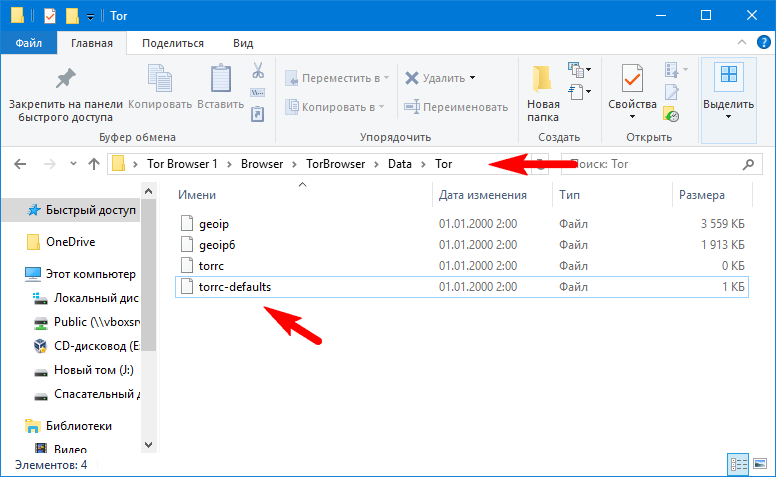Click the navigation pane scroll up arrow
The width and height of the screenshot is (776, 477).
(148, 191)
